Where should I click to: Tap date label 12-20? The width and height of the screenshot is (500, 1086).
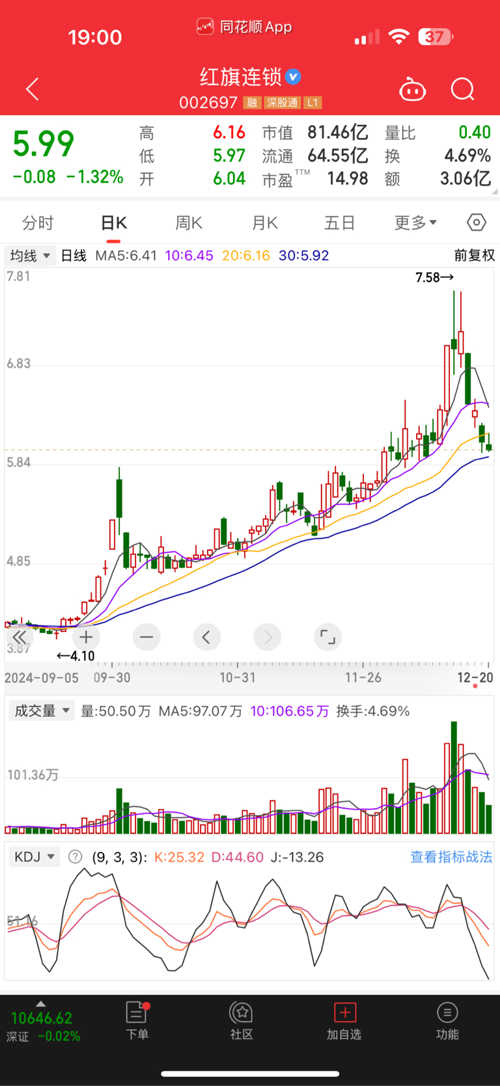[474, 677]
